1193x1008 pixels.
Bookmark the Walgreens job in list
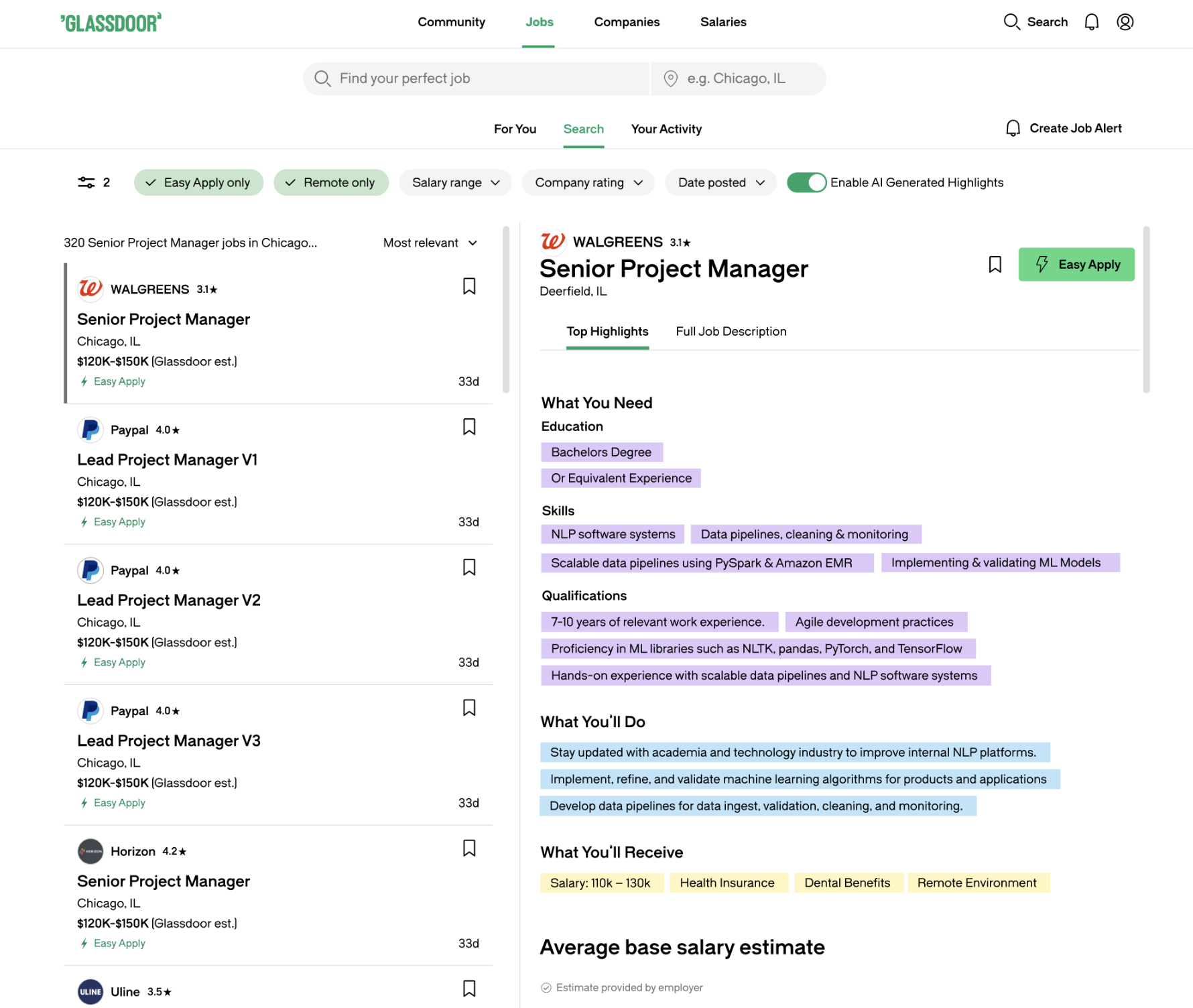[469, 286]
